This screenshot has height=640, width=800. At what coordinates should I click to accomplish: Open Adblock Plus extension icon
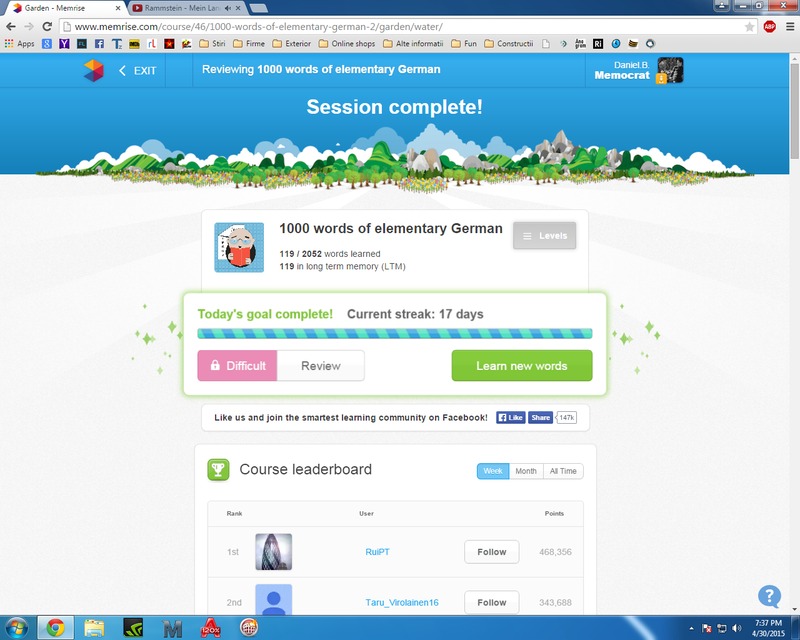point(770,27)
